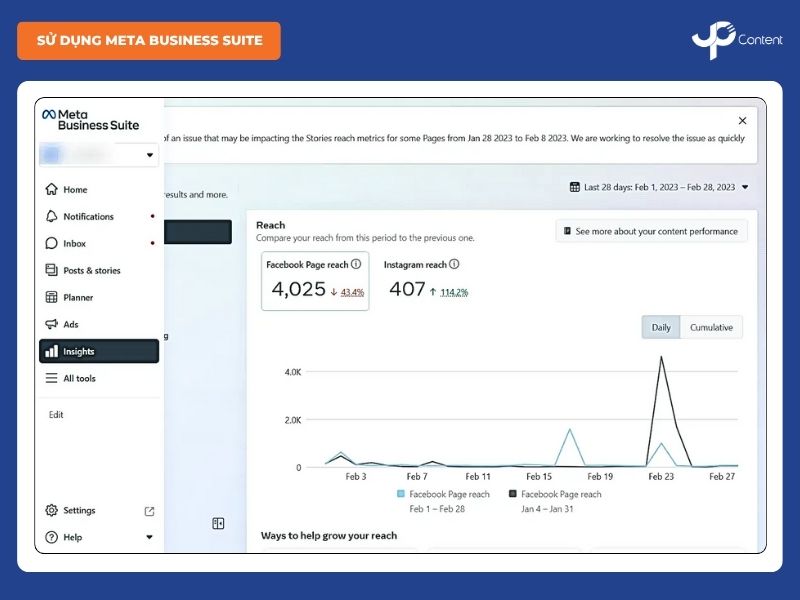Screen dimensions: 800x600
Task: Open All tools menu item
Action: coord(80,379)
